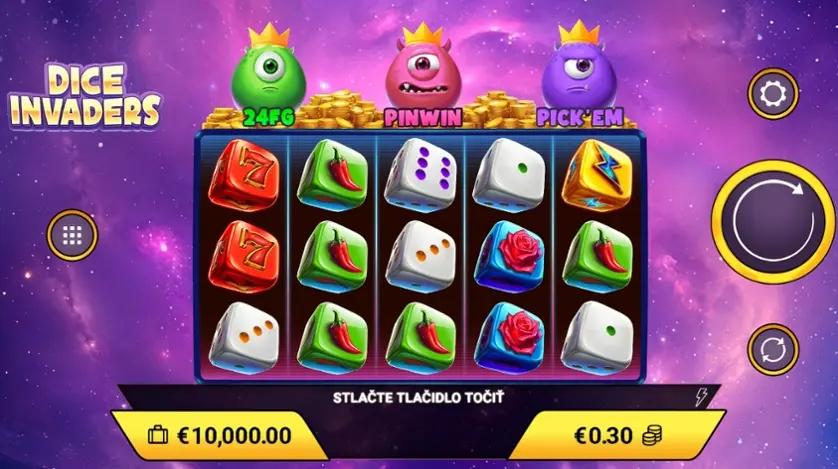Open the grid menu button

[x=72, y=235]
